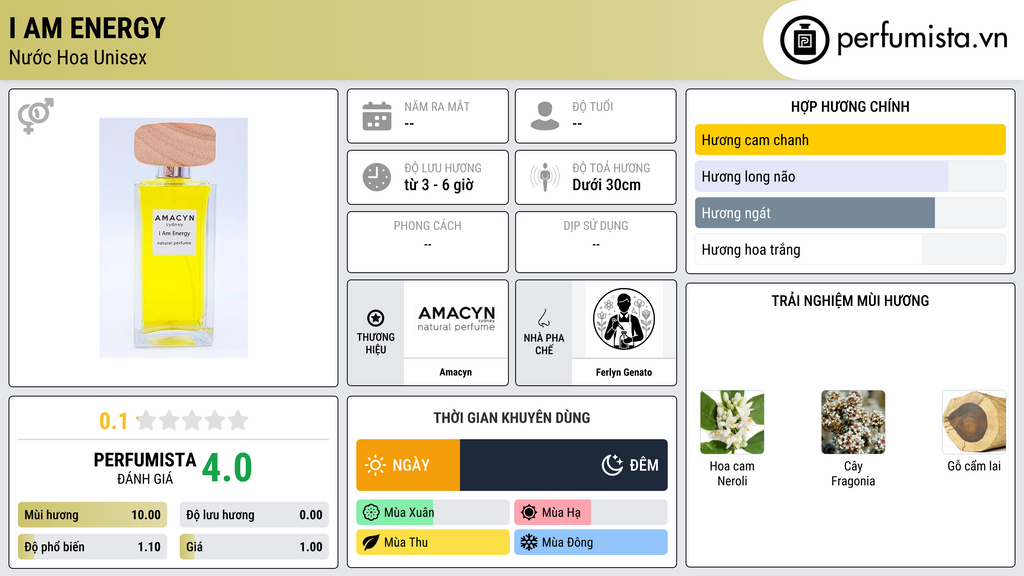The image size is (1024, 576).
Task: Open the Cây Fragonia note image
Action: point(853,423)
